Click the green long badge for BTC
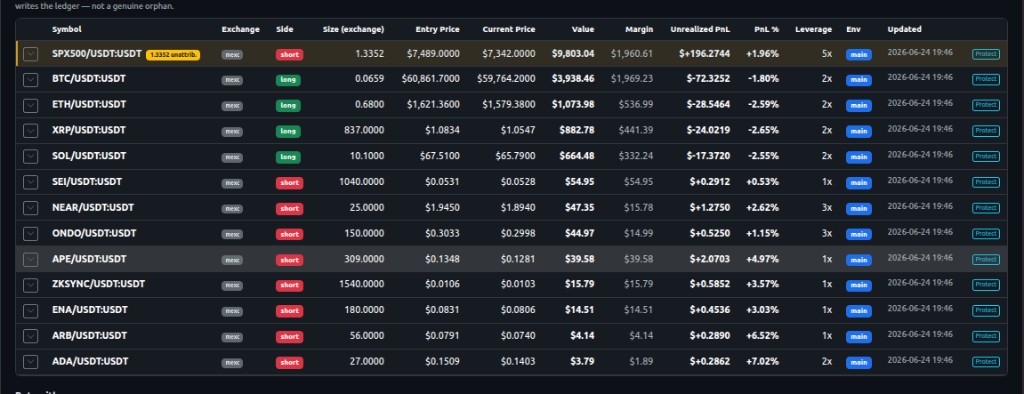 (x=288, y=80)
